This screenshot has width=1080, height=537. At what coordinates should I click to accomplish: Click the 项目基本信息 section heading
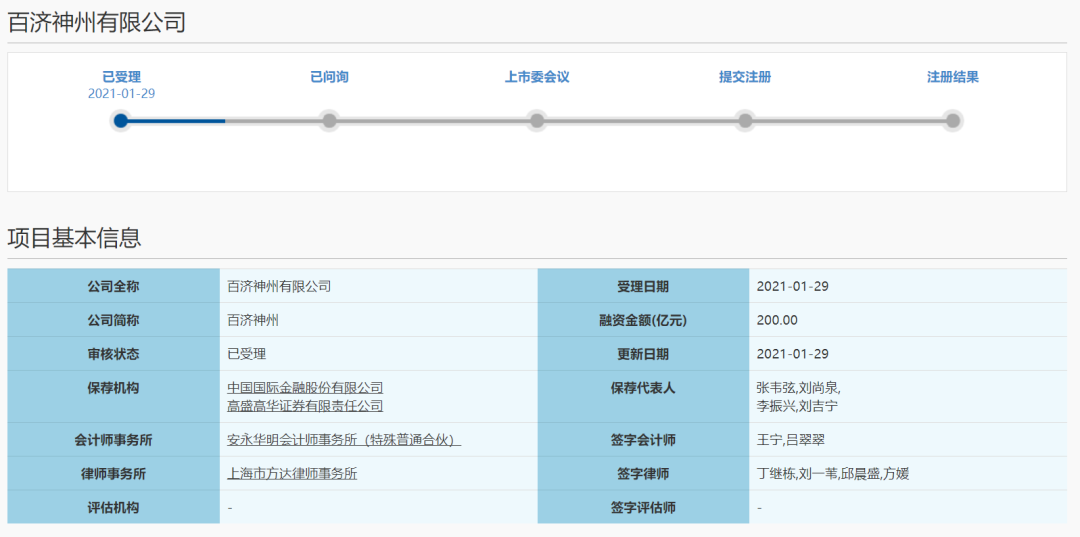(74, 238)
